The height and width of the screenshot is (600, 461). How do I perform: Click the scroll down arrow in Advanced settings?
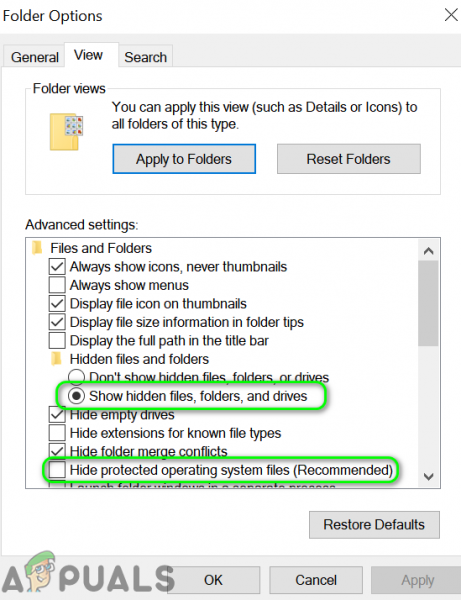point(428,476)
